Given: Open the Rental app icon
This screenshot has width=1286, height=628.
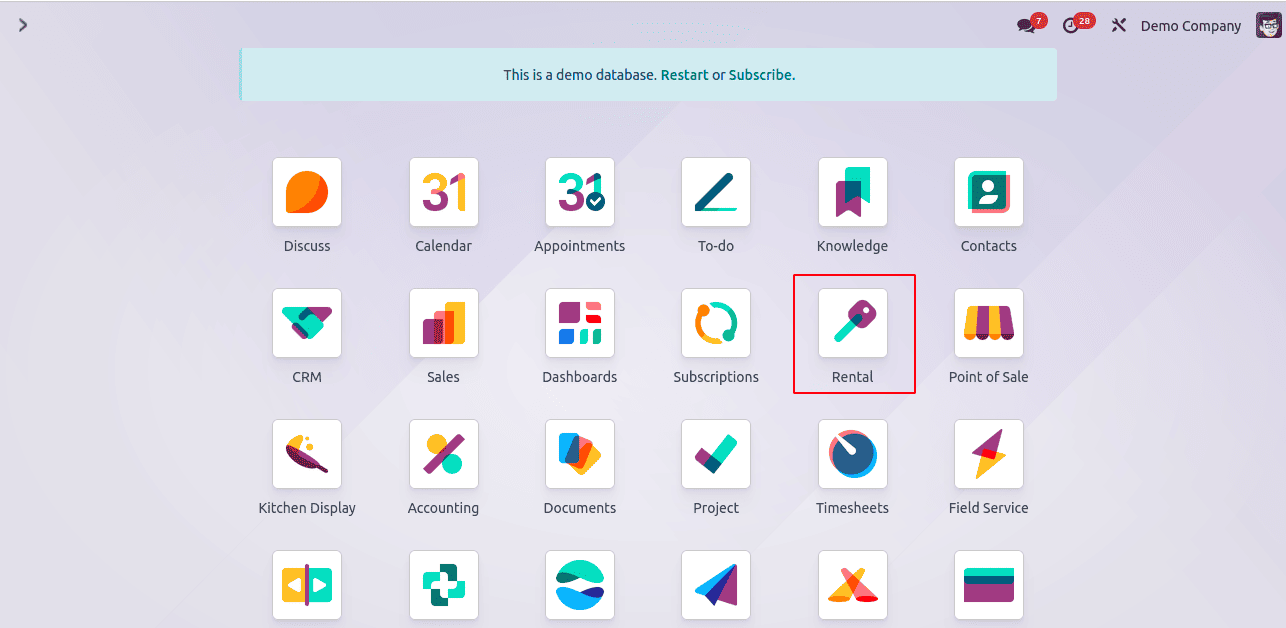Looking at the screenshot, I should click(x=852, y=323).
